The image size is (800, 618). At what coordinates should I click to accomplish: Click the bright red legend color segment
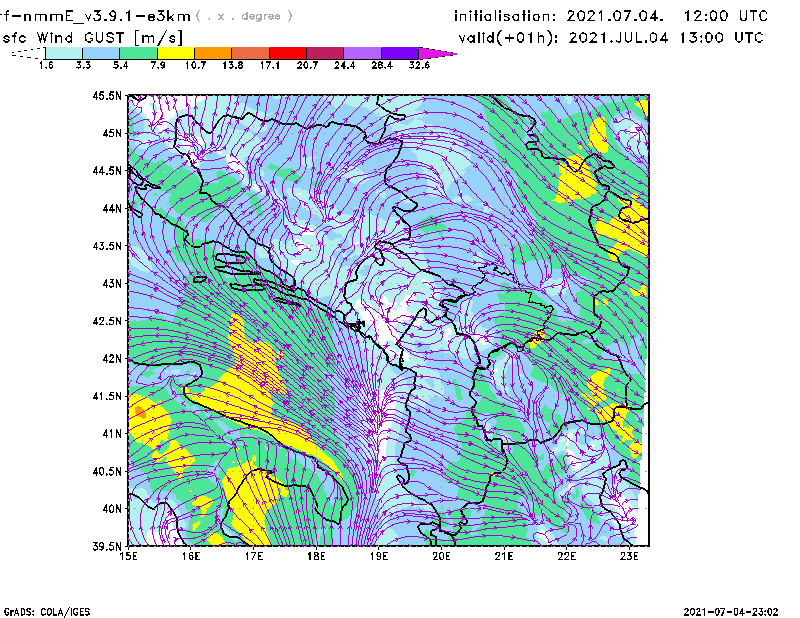pyautogui.click(x=288, y=53)
